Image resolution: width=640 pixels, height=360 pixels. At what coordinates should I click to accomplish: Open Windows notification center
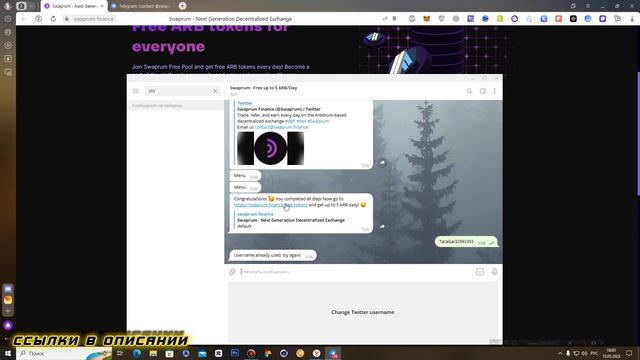tap(629, 353)
